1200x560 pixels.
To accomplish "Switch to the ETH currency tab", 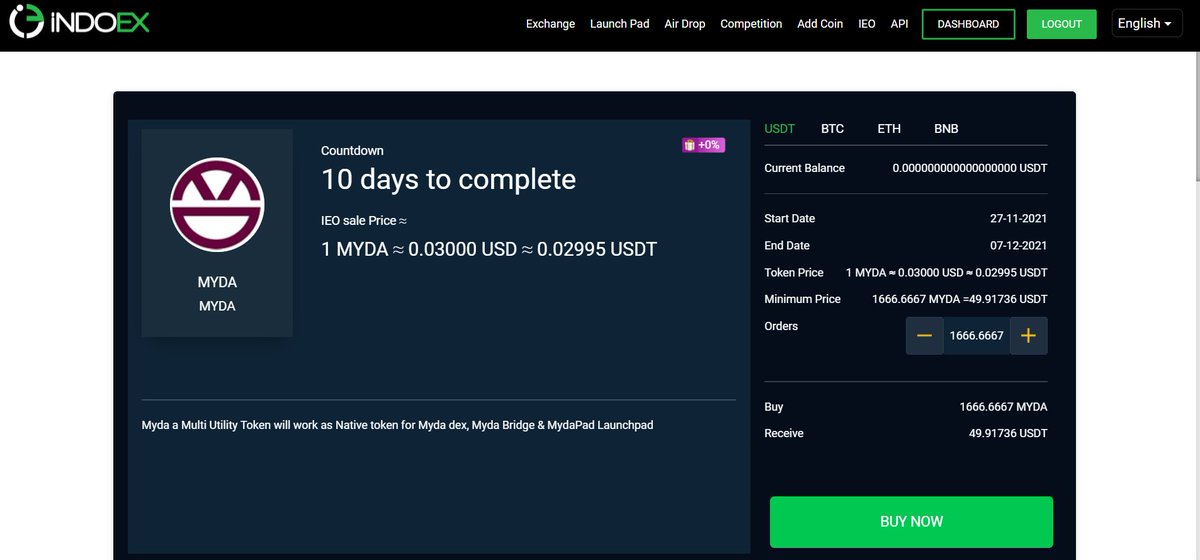I will pyautogui.click(x=889, y=129).
